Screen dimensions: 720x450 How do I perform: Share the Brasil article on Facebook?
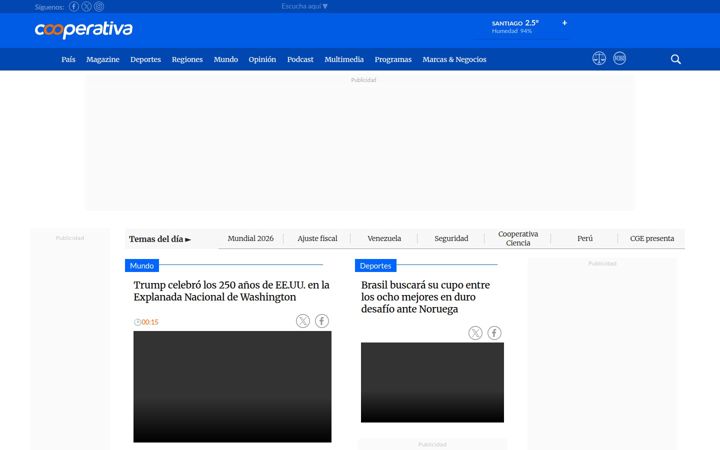[494, 333]
